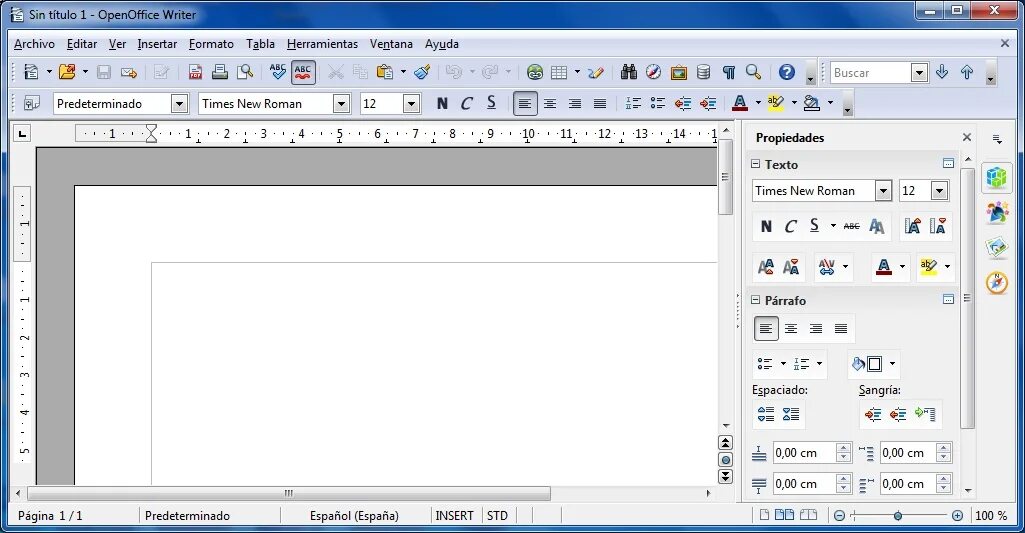Click the Insert Table icon

[559, 72]
